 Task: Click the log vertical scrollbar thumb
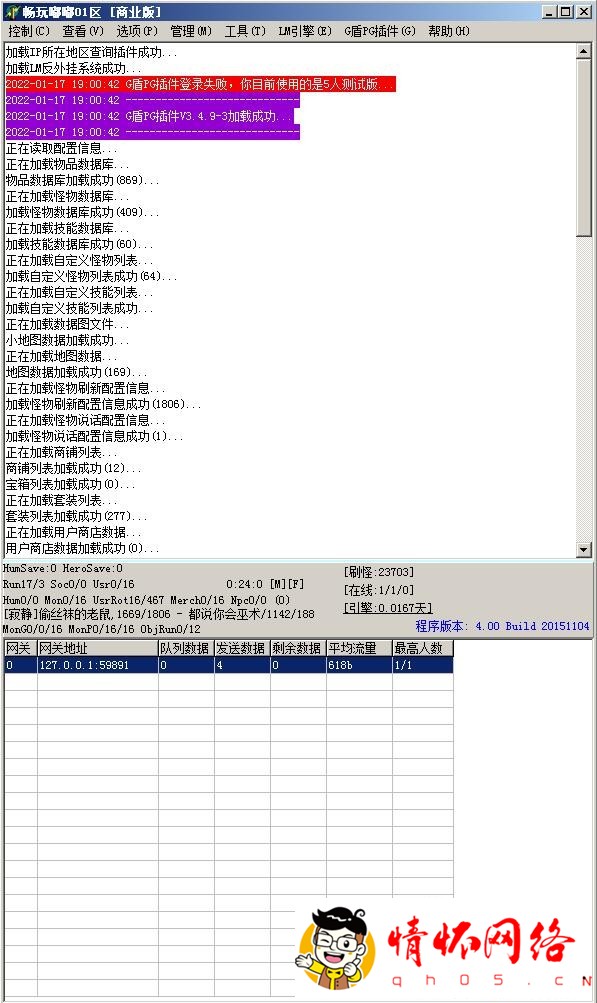click(584, 148)
